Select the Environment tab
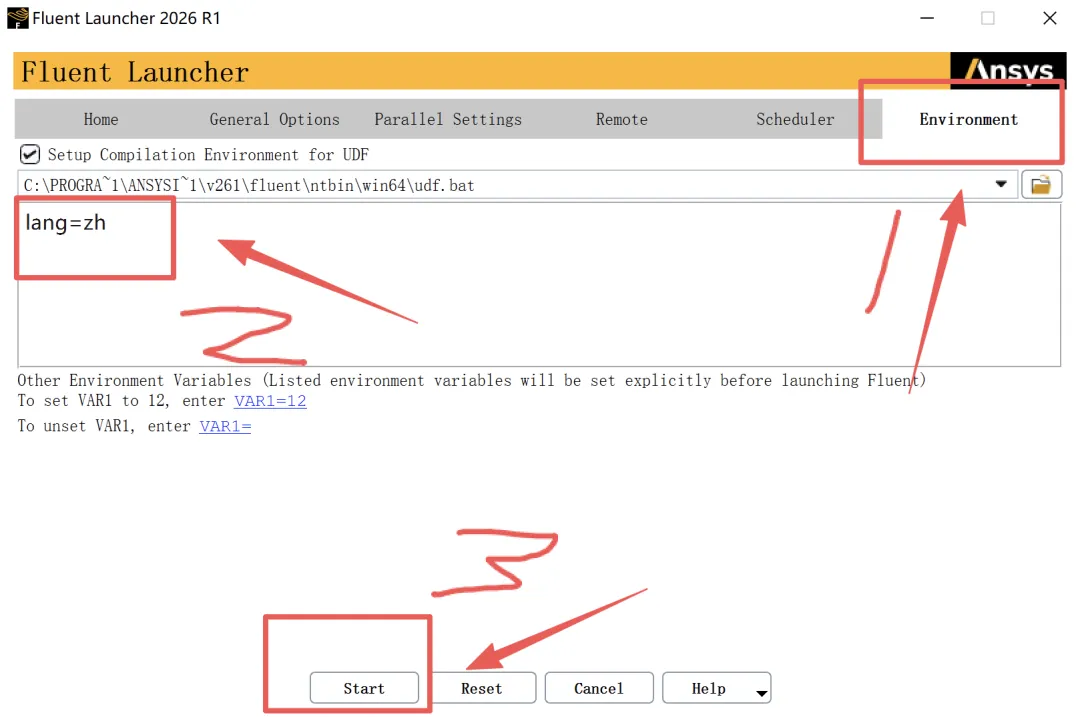The image size is (1080, 717). coord(968,119)
